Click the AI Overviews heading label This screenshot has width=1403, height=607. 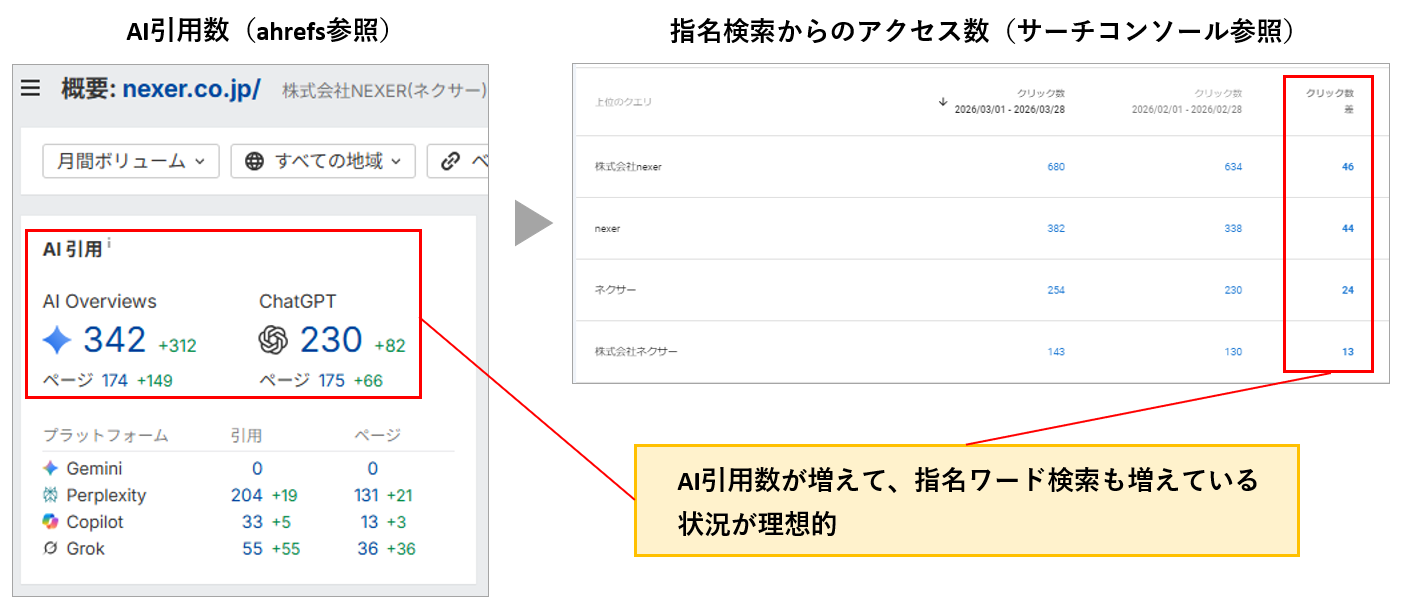point(100,301)
